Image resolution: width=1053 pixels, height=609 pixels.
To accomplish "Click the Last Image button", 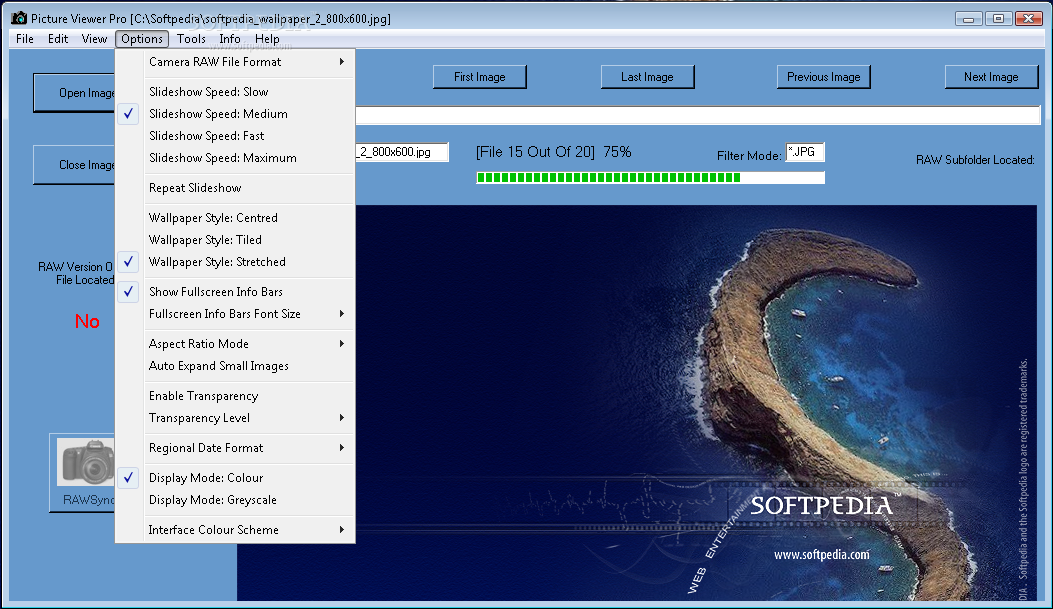I will click(x=647, y=77).
